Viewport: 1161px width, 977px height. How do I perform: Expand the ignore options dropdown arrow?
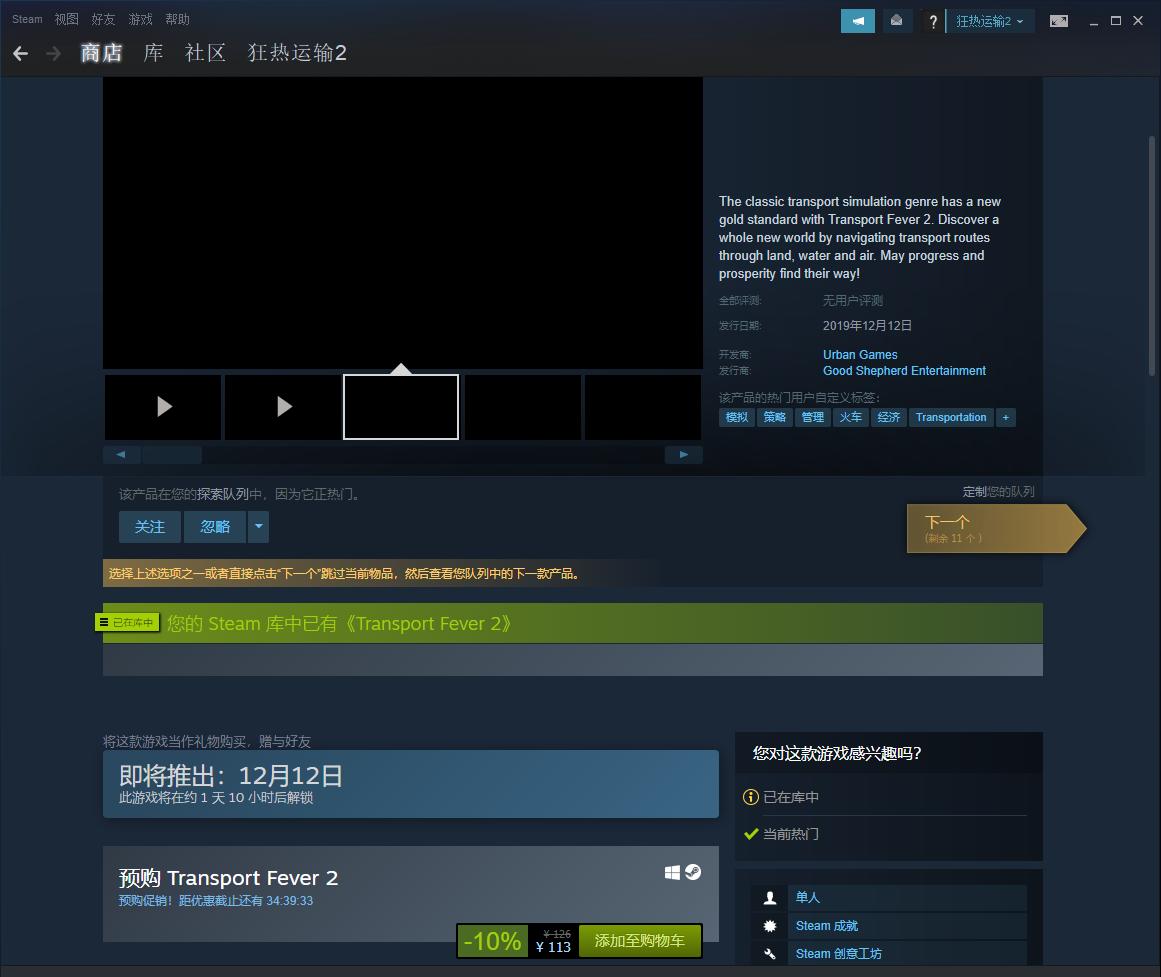258,527
